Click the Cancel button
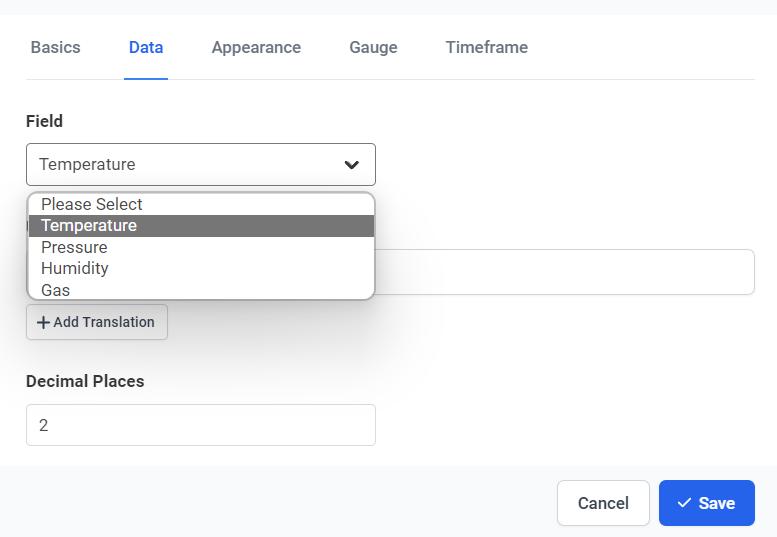Screen dimensions: 777x537 (603, 503)
